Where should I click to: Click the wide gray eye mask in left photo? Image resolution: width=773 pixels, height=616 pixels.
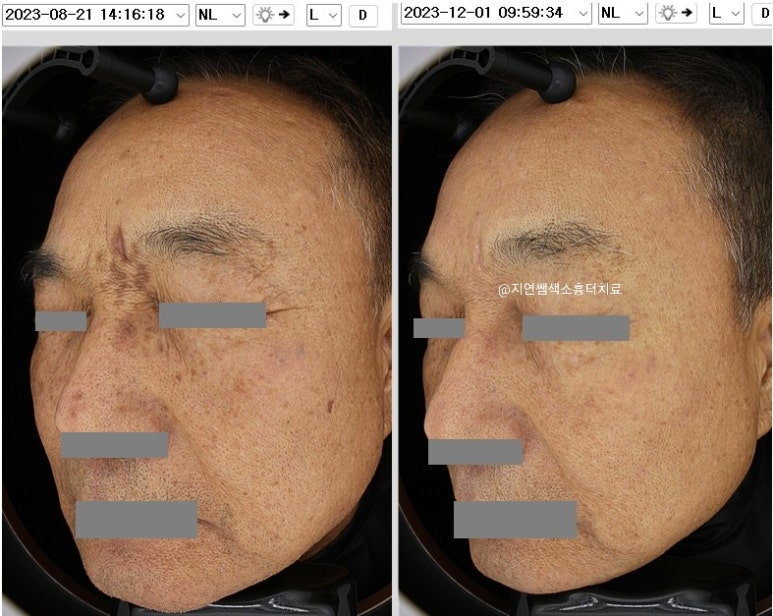point(212,315)
